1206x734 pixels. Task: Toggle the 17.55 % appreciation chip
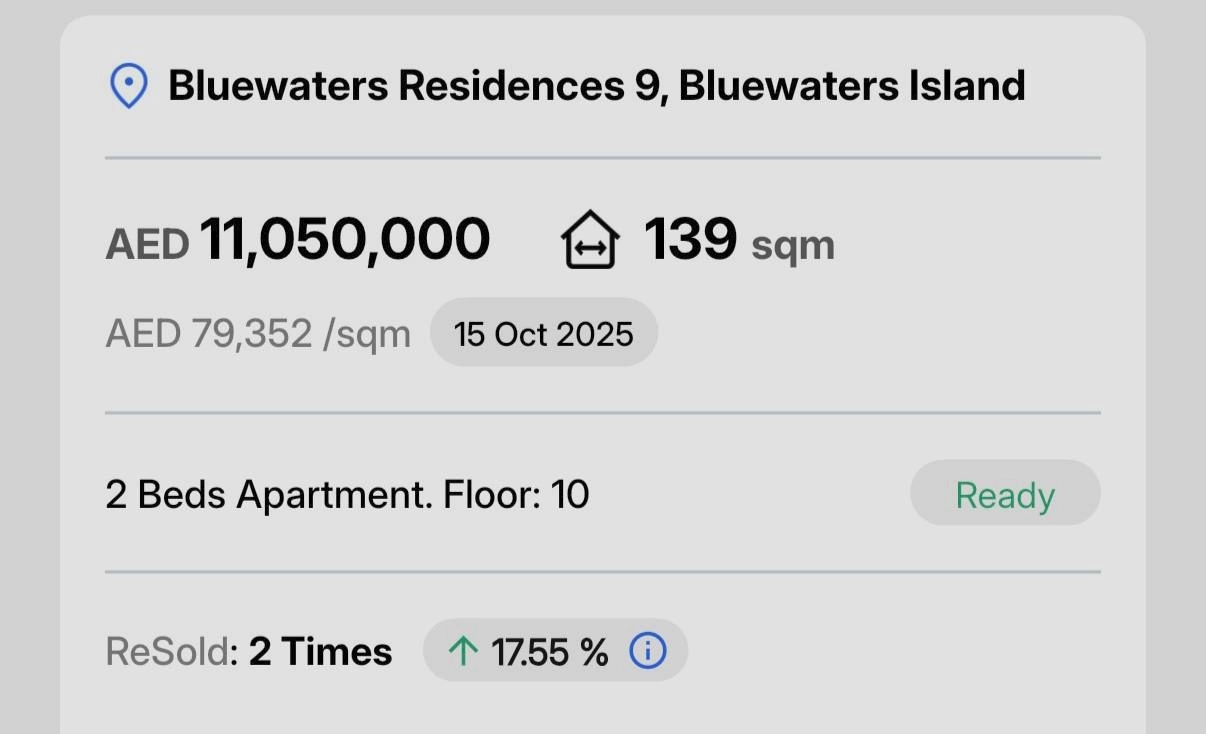pyautogui.click(x=555, y=650)
